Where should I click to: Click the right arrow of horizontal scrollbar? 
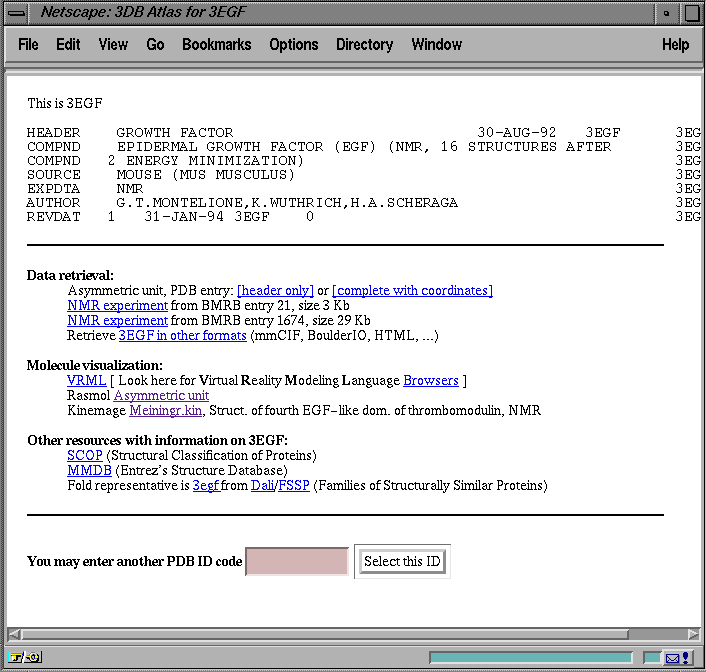point(693,634)
